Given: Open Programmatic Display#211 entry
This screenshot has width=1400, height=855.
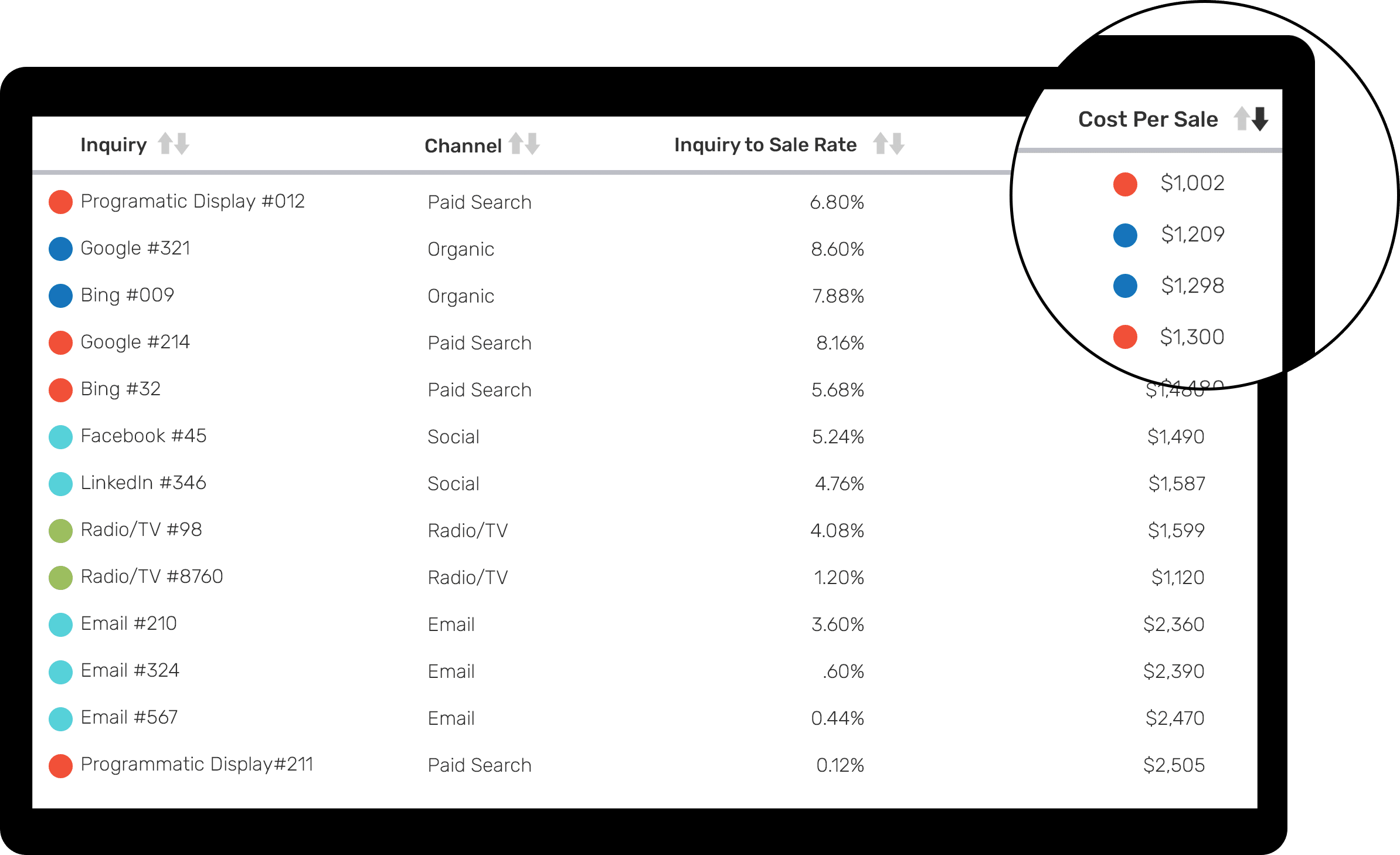Looking at the screenshot, I should click(x=197, y=764).
